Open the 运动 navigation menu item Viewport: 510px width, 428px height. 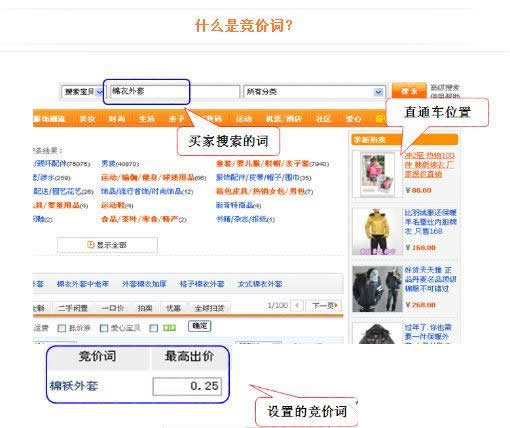[244, 119]
